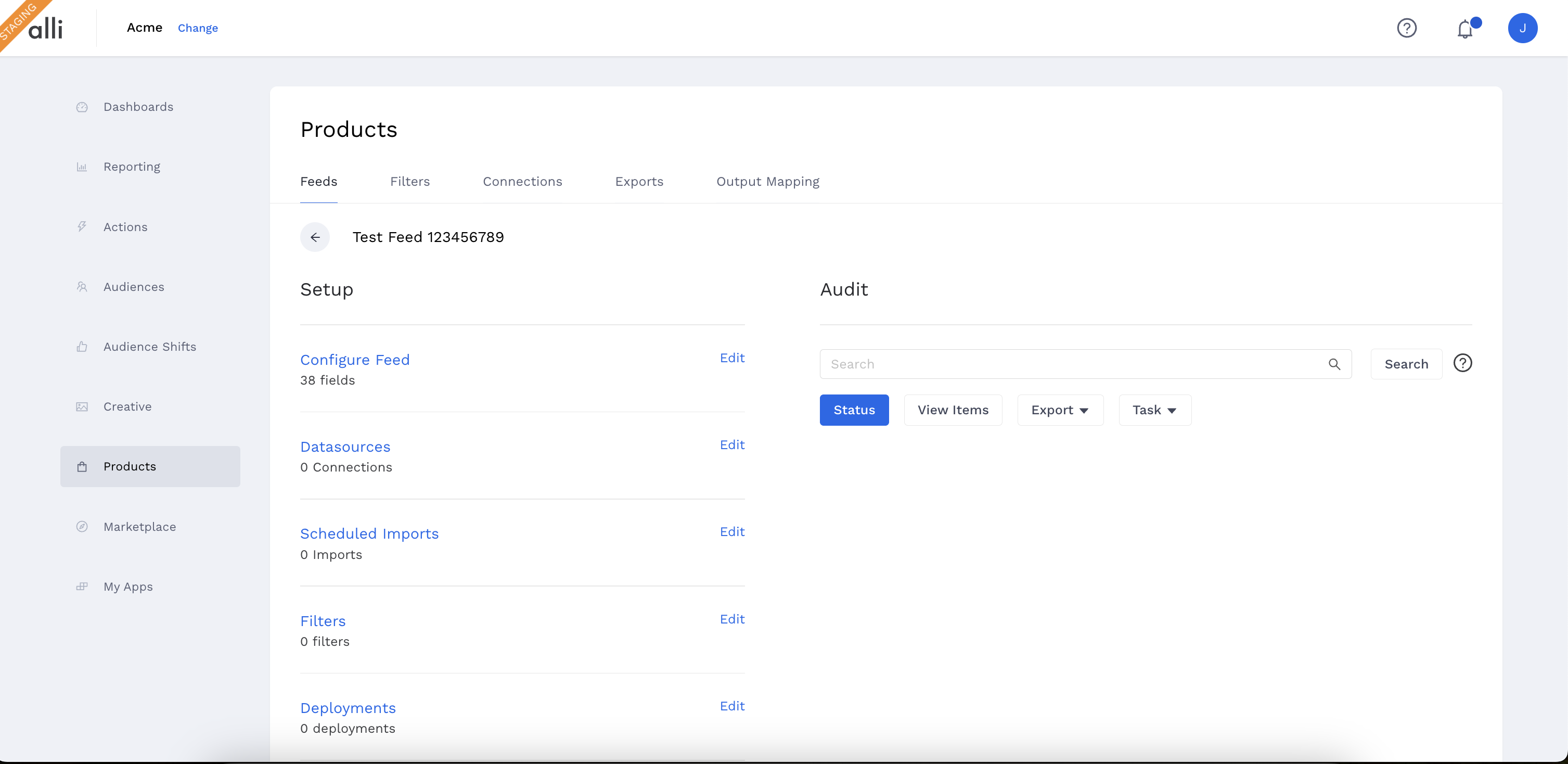Edit the Datasources section

(x=732, y=445)
